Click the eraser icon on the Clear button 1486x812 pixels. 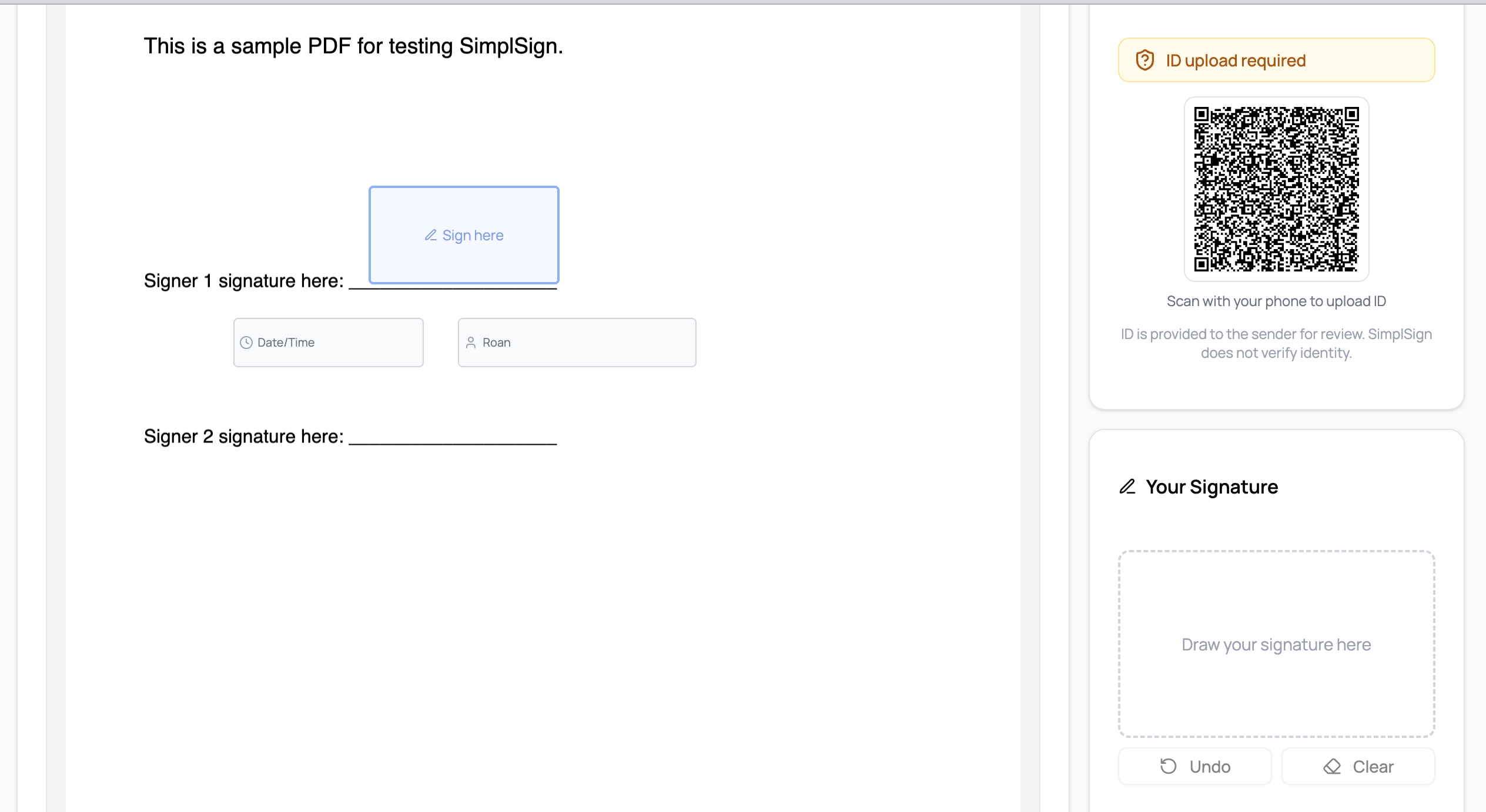pyautogui.click(x=1332, y=766)
